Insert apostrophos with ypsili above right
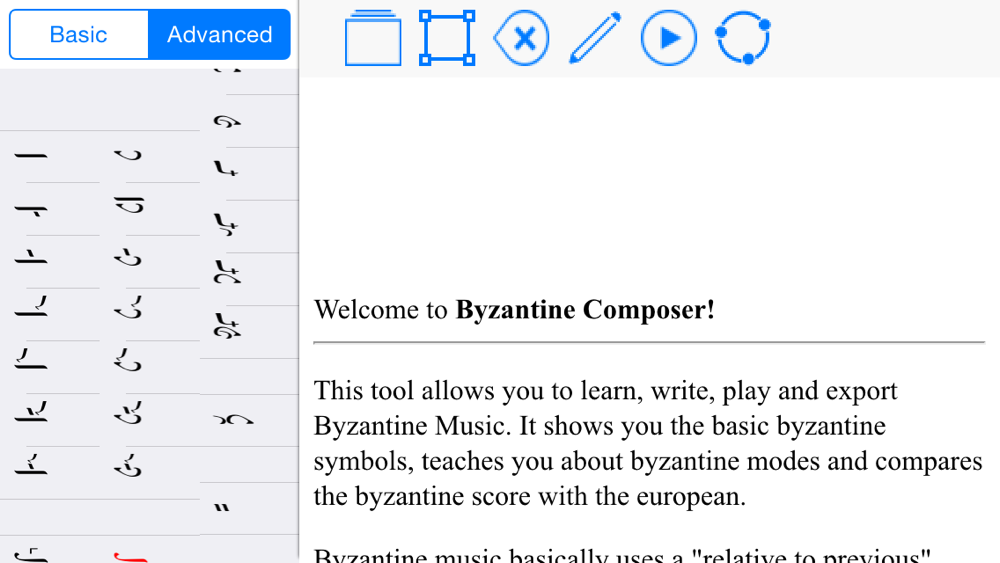The height and width of the screenshot is (563, 1000). point(128,307)
